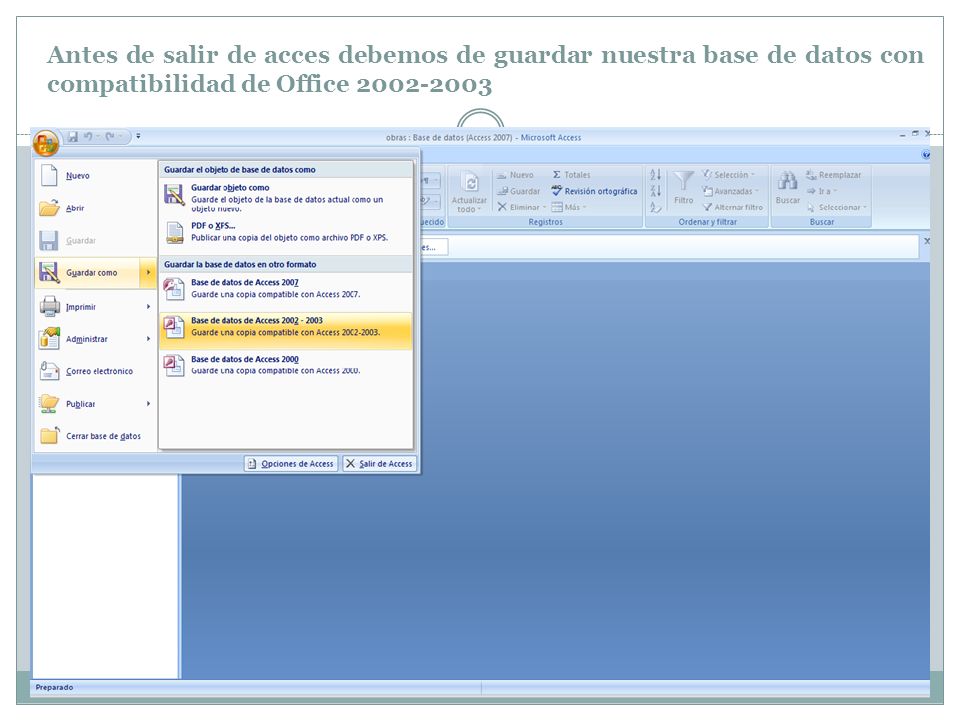Screen dimensions: 960x720
Task: Click the Correo electrónico envelope icon
Action: (x=49, y=371)
